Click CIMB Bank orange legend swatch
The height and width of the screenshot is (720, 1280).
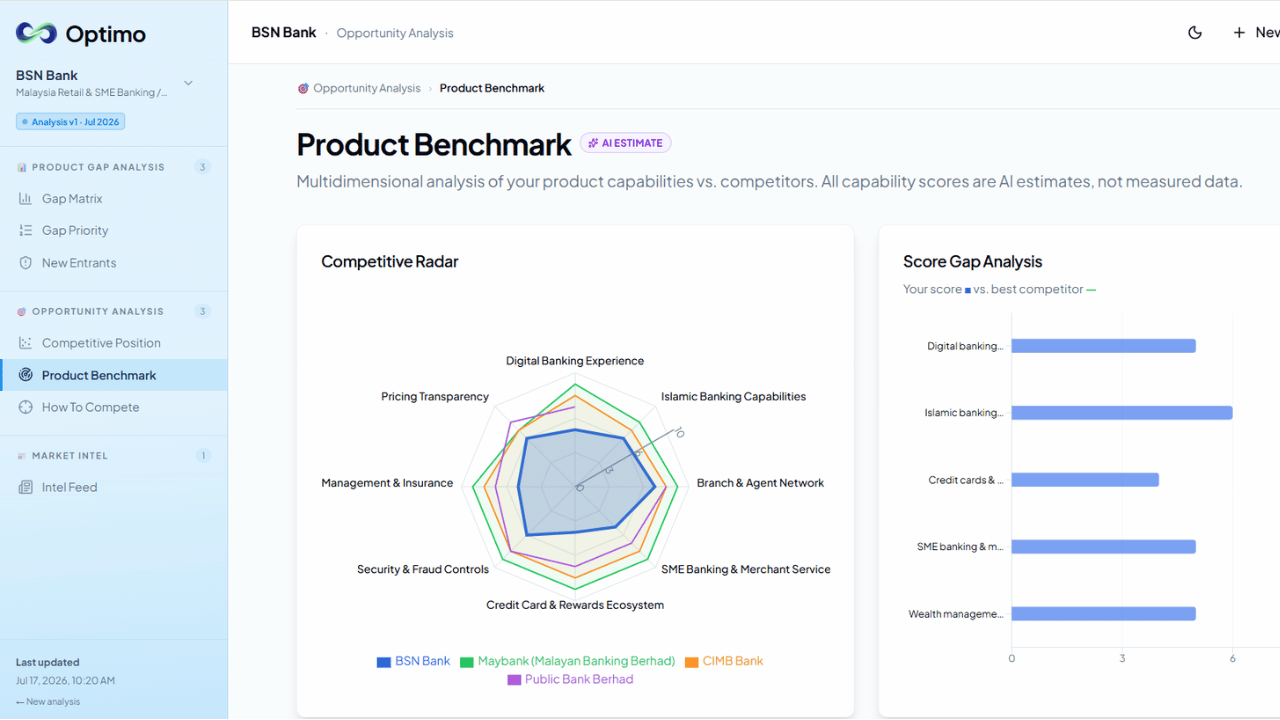[692, 662]
